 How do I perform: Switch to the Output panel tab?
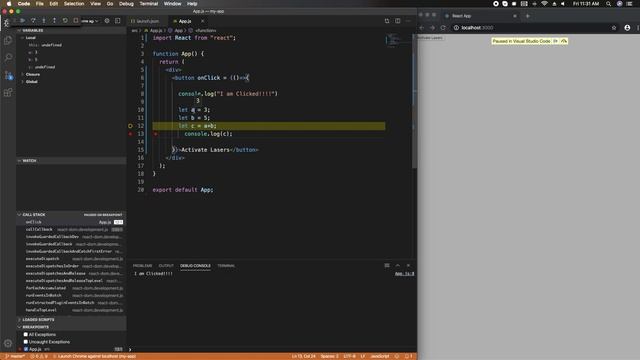(166, 266)
